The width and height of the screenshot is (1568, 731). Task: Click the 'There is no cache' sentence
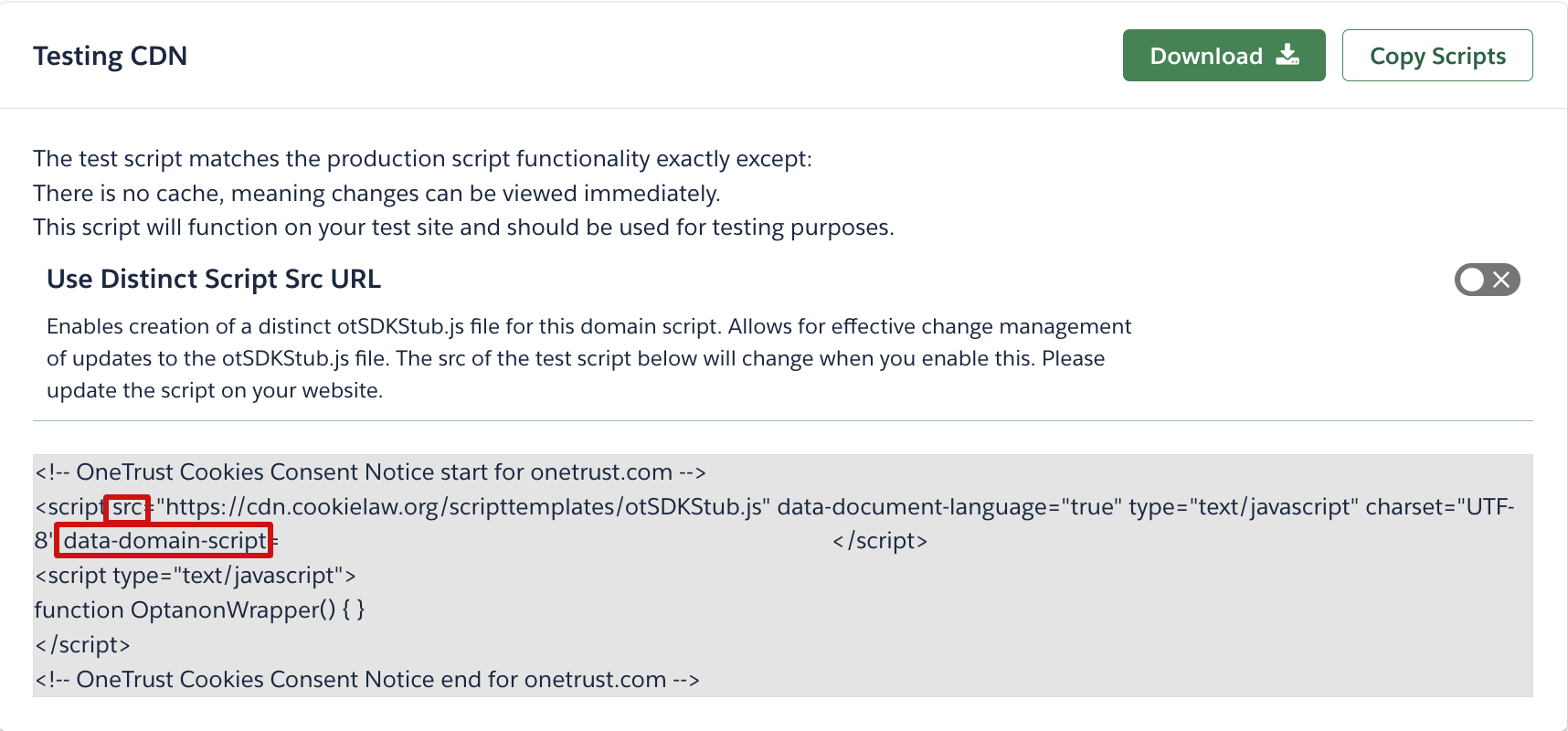tap(376, 194)
